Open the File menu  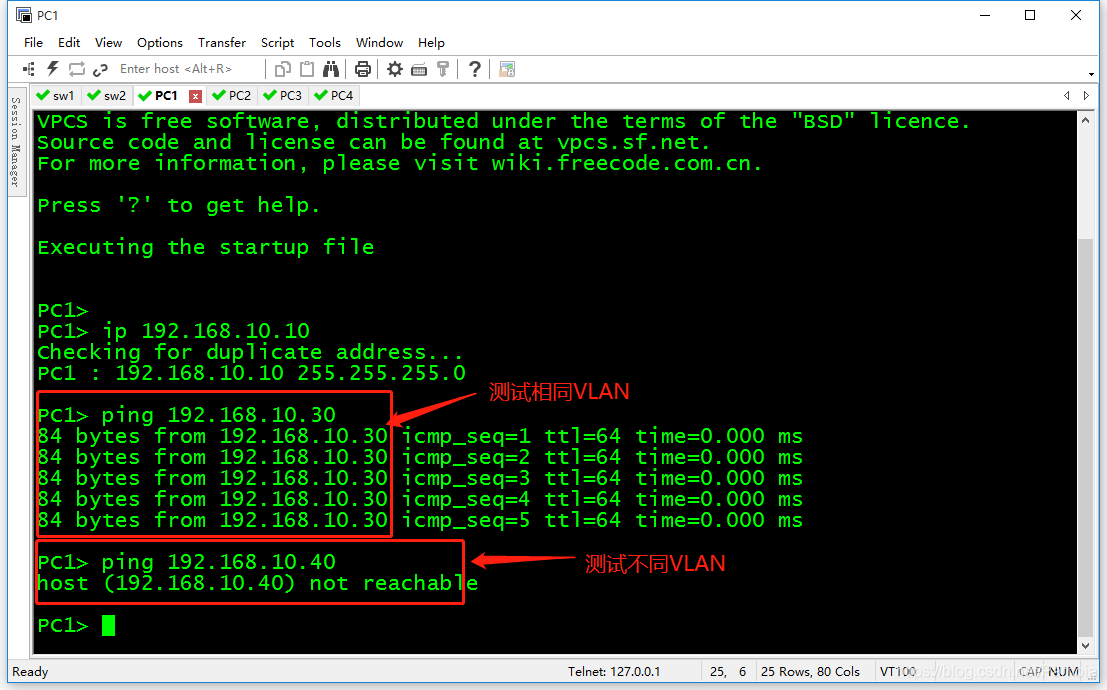click(x=33, y=42)
